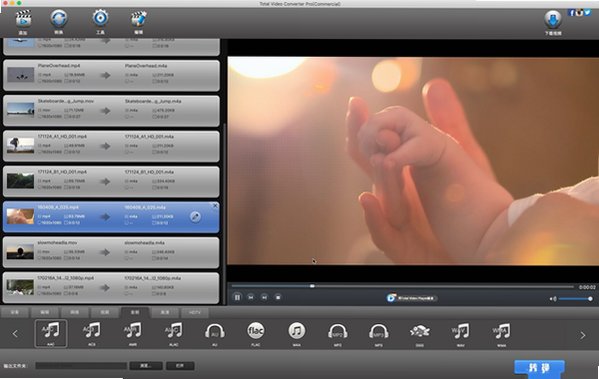
Task: Click the output folder path field
Action: coord(81,366)
